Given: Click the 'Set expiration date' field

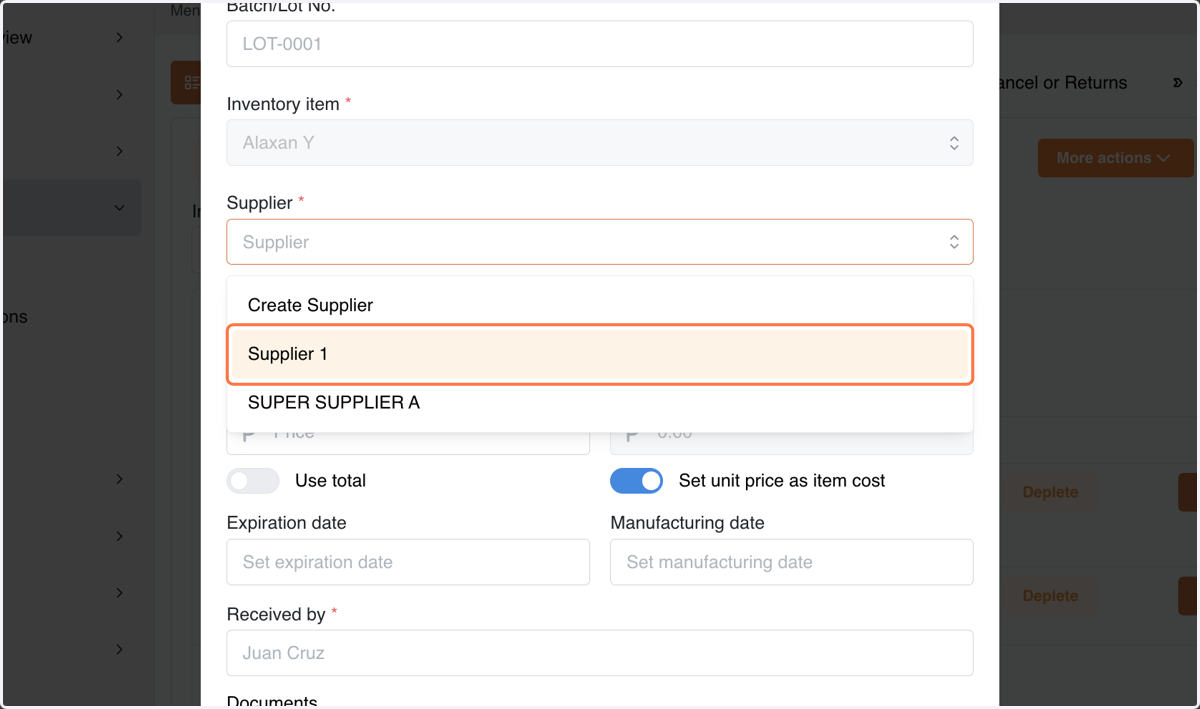Looking at the screenshot, I should point(408,562).
